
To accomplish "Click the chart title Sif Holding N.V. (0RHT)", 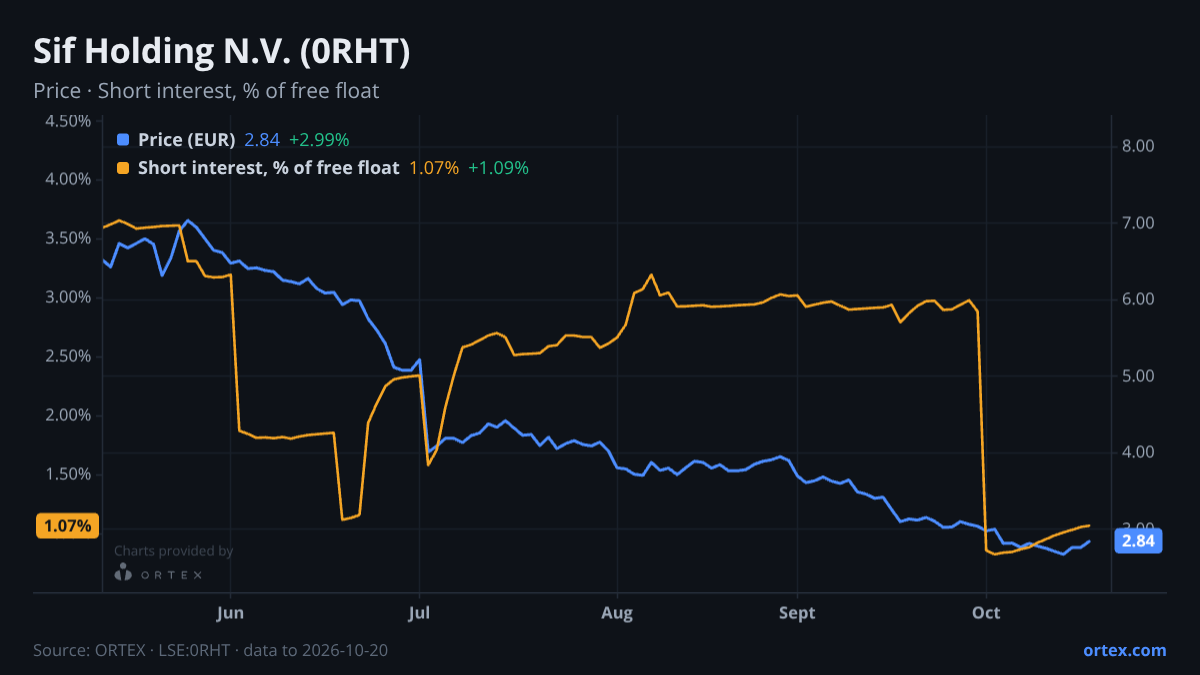I will 222,52.
